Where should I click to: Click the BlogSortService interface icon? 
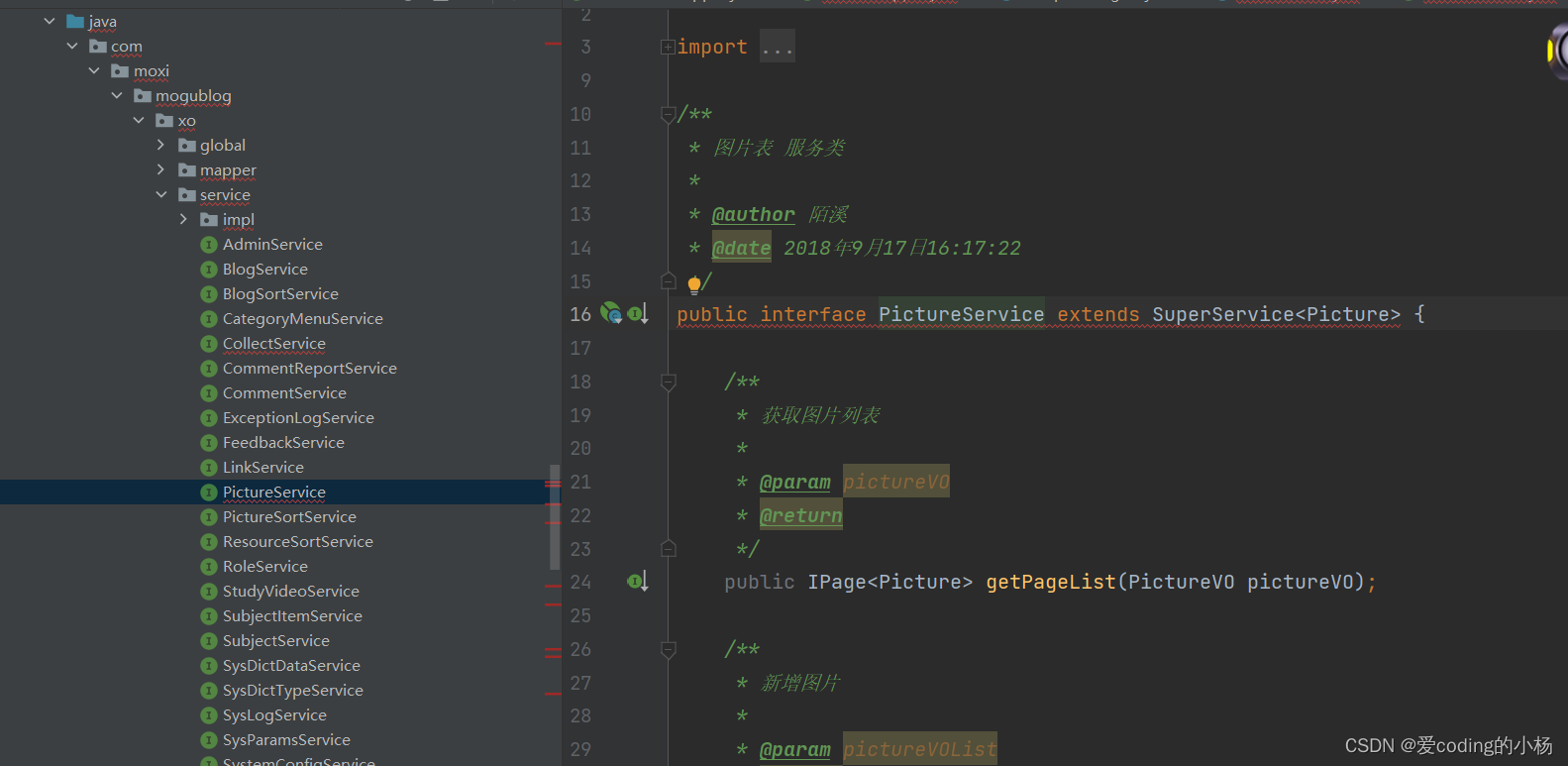coord(209,293)
